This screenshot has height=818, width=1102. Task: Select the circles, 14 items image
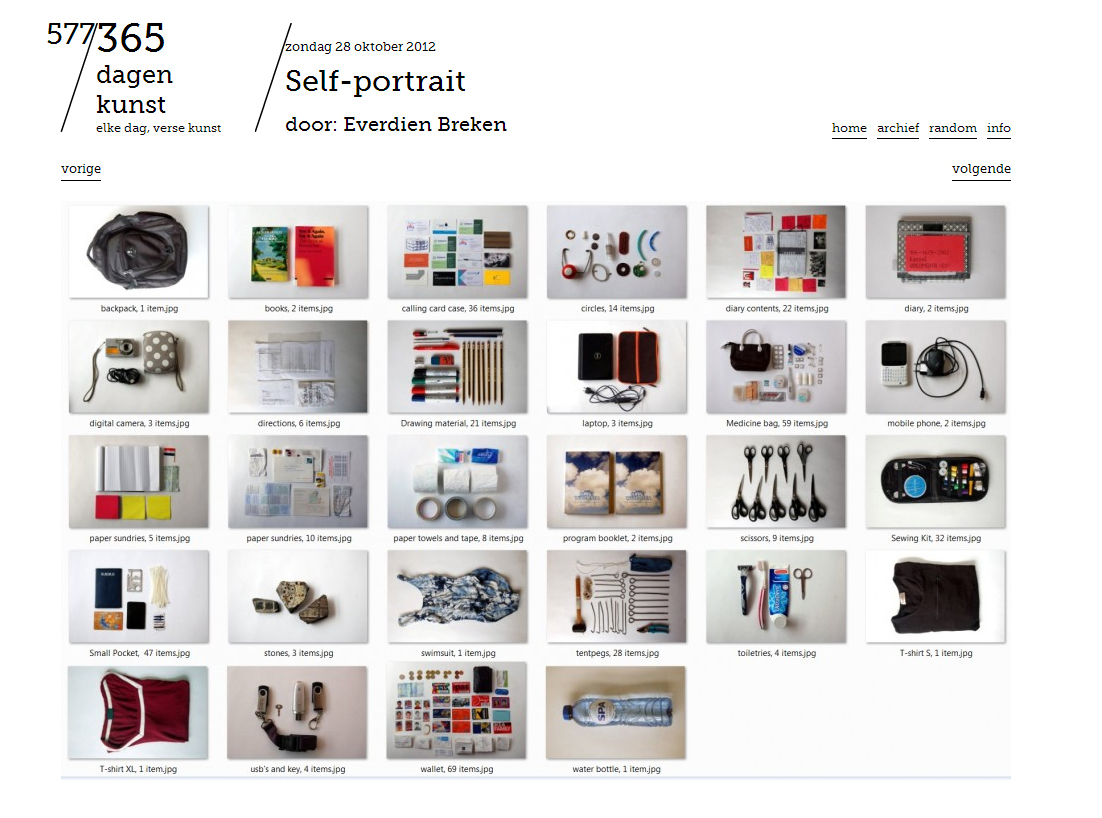click(617, 252)
